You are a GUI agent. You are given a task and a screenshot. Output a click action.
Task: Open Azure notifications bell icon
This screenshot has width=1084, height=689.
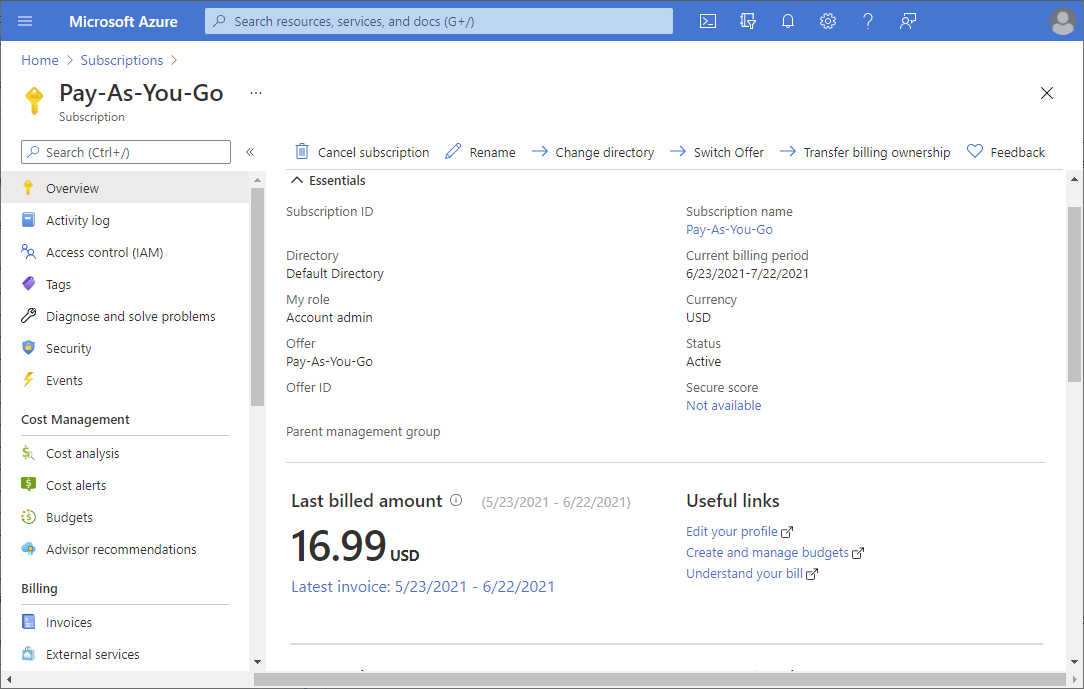tap(788, 20)
